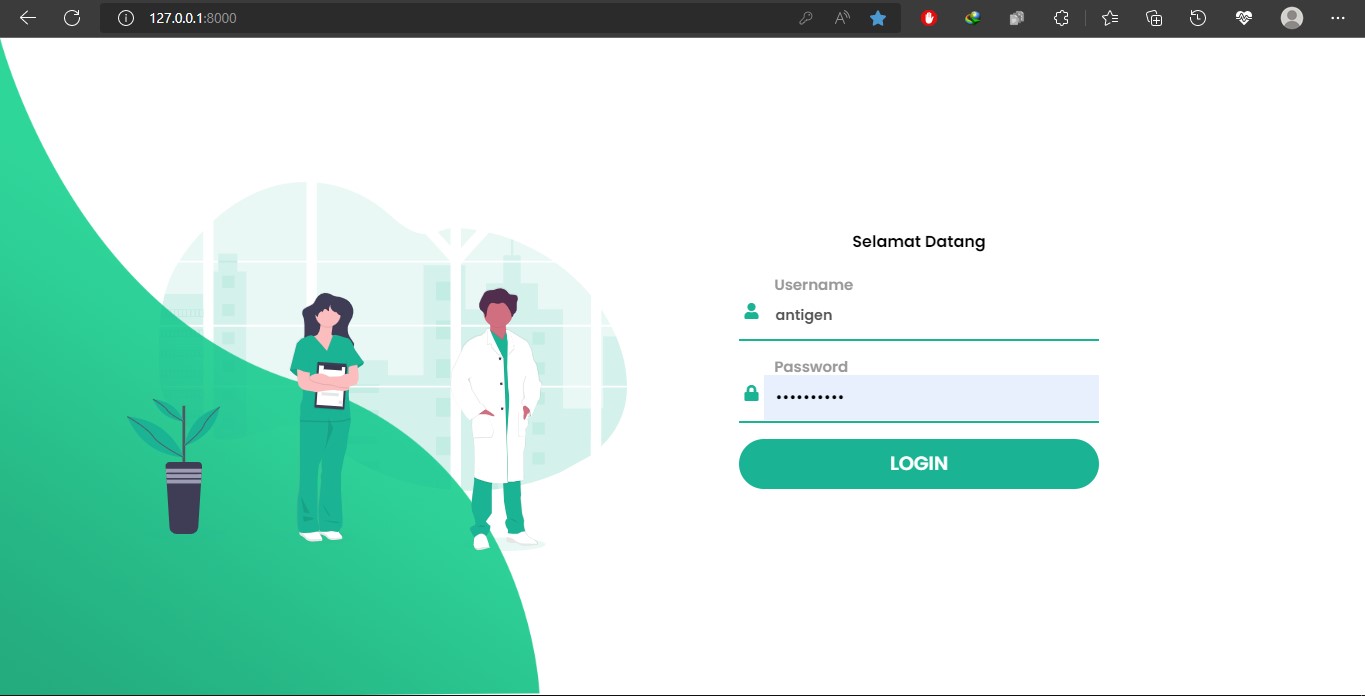Image resolution: width=1365 pixels, height=696 pixels.
Task: Click into the Password field
Action: 930,397
